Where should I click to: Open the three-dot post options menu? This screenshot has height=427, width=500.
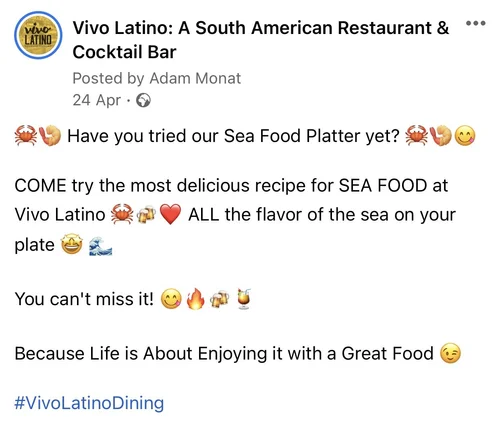pos(476,23)
